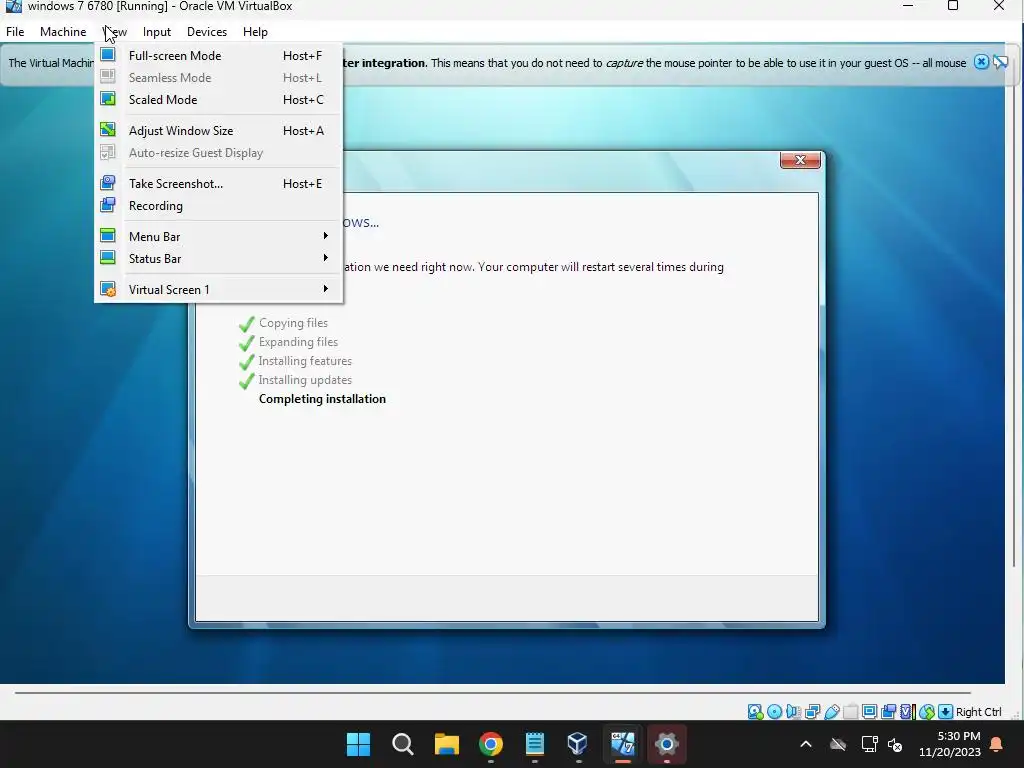Click hard disk activity status icon
The width and height of the screenshot is (1024, 768).
[756, 712]
